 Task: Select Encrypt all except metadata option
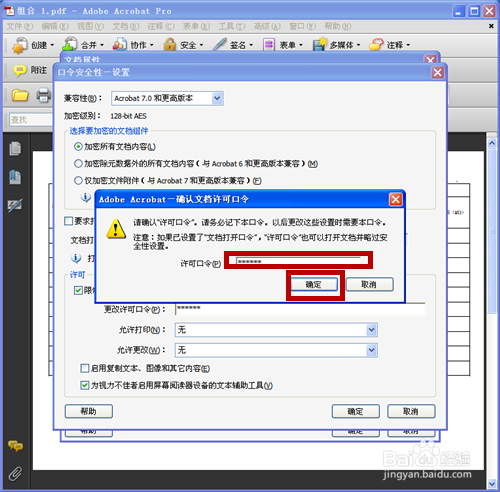tap(196, 164)
